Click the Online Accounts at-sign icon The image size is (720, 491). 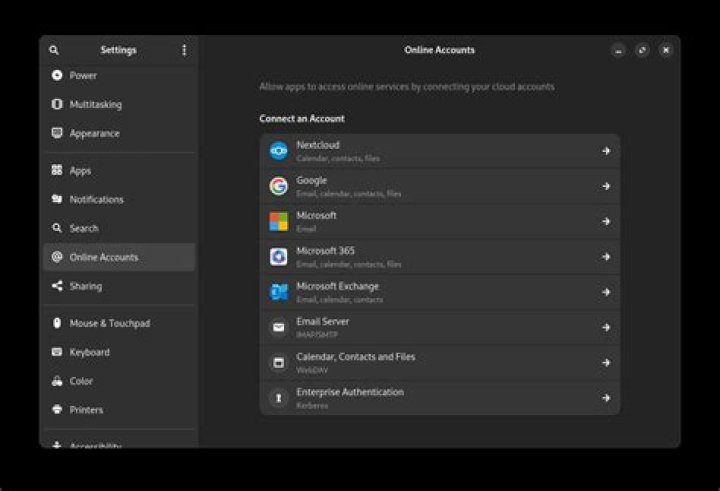point(57,257)
